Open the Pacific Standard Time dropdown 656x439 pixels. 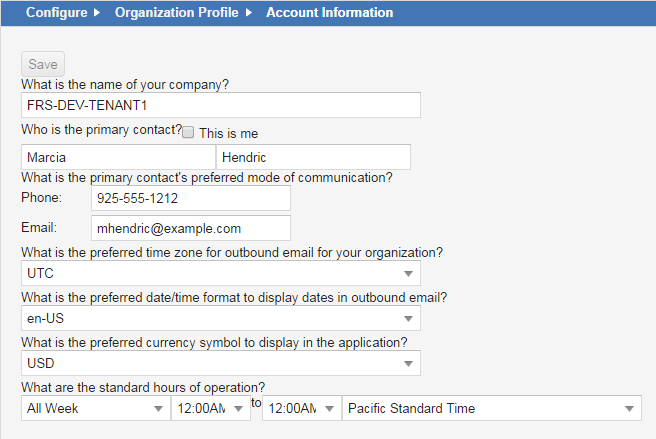pos(492,408)
